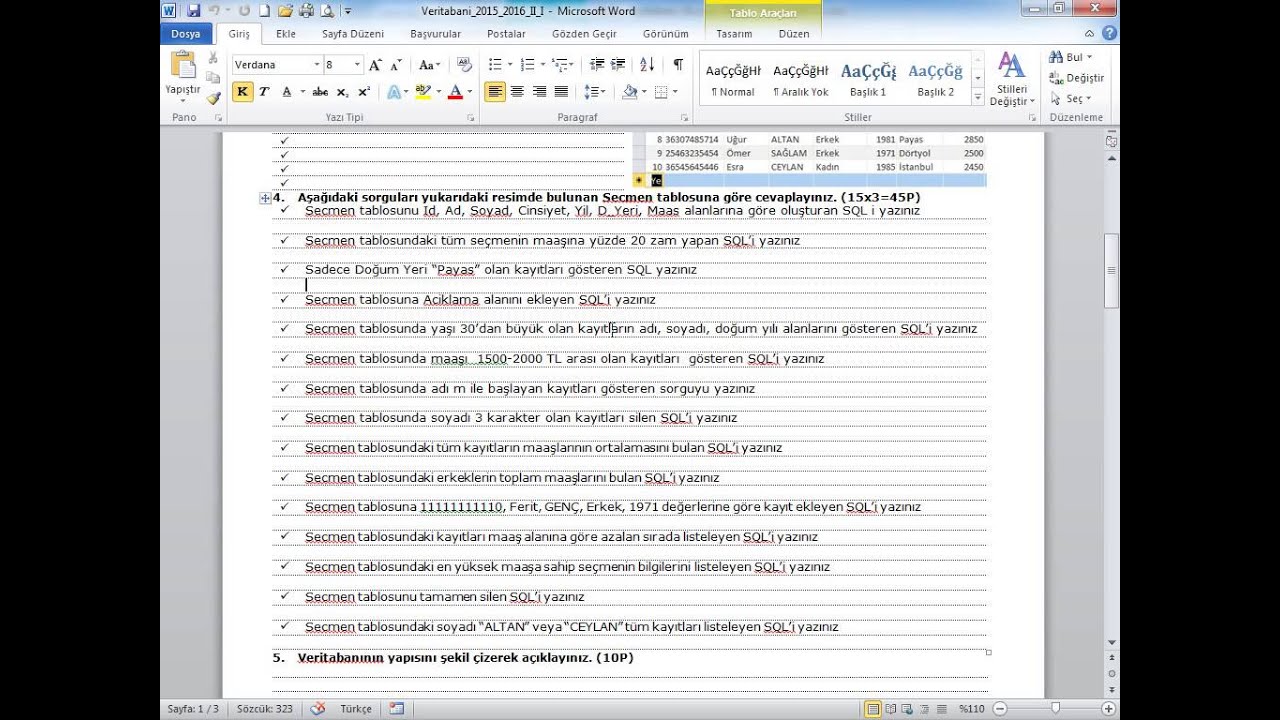The width and height of the screenshot is (1280, 720).
Task: Apply the Normal style
Action: pos(733,78)
